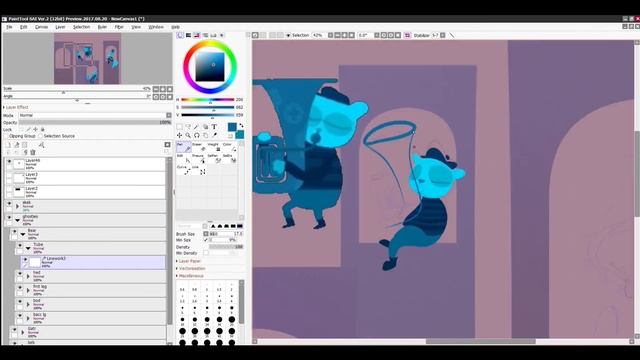Choose the Pen linework tool

(x=184, y=147)
